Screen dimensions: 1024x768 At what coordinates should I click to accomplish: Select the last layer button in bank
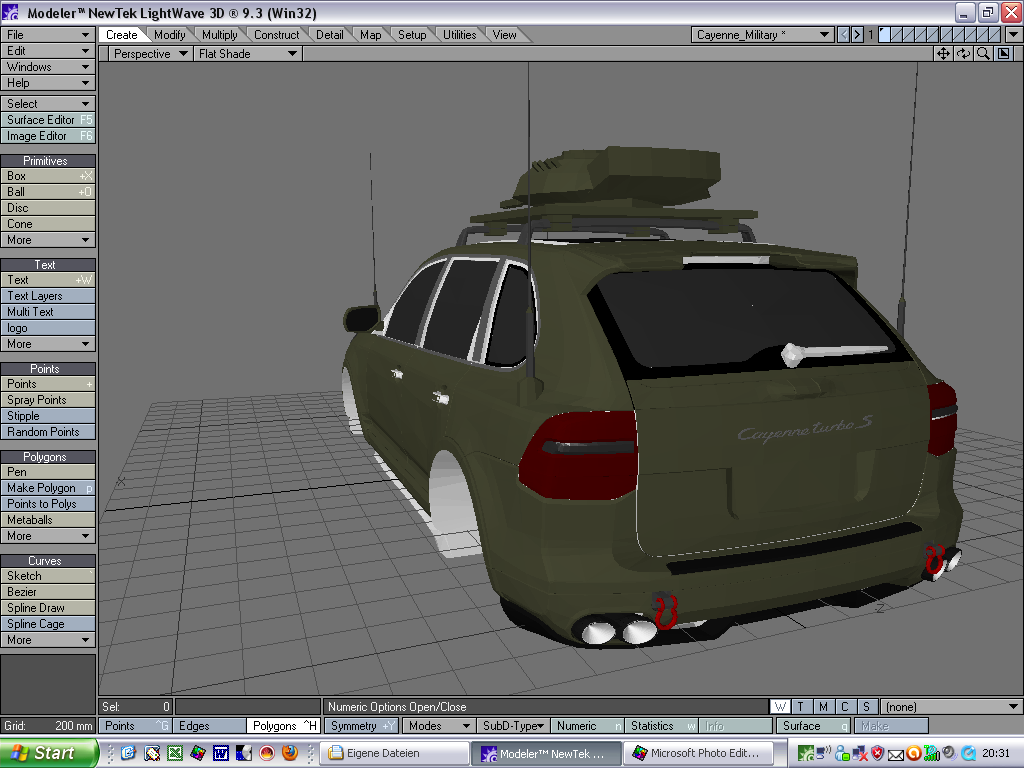(x=995, y=35)
